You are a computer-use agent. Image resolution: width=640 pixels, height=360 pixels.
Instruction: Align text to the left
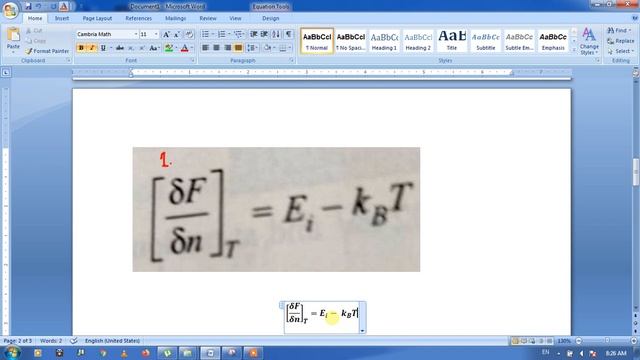click(205, 48)
